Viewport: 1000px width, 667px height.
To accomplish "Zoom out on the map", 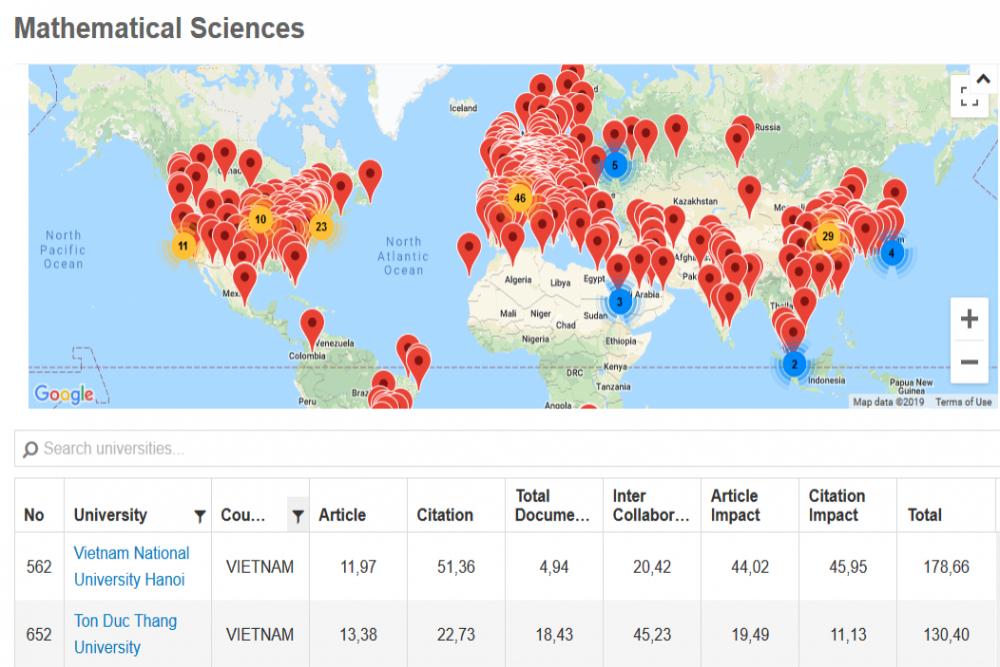I will tap(968, 362).
